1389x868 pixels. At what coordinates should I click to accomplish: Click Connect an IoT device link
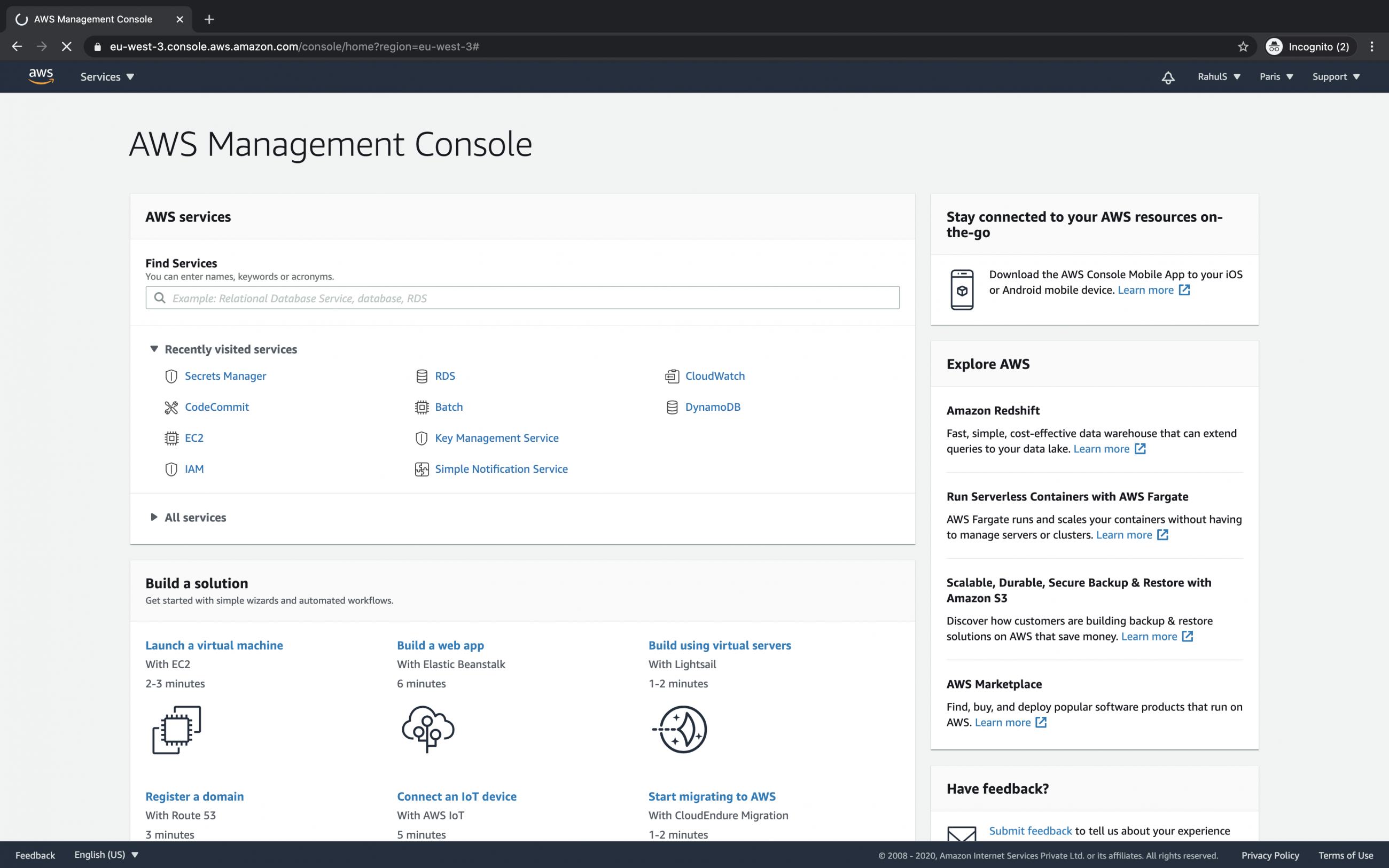coord(456,796)
